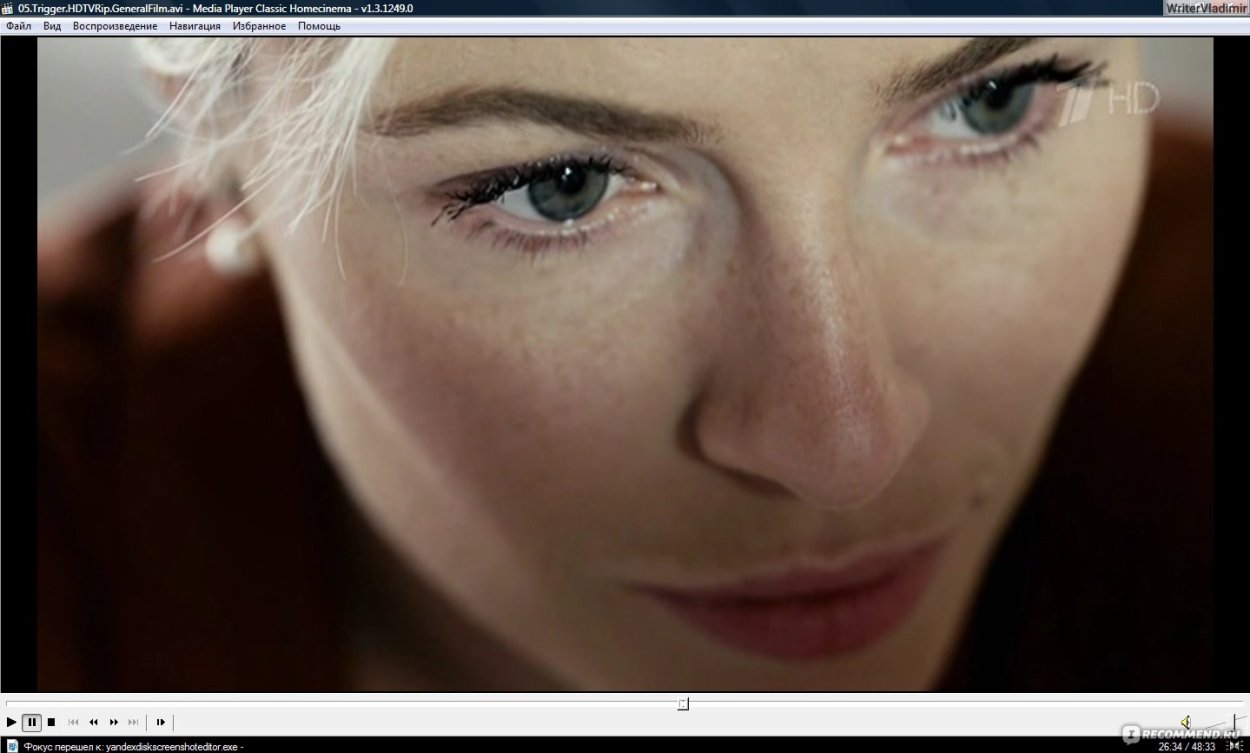
Task: Click the fast-forward (increase speed) button
Action: [x=114, y=722]
